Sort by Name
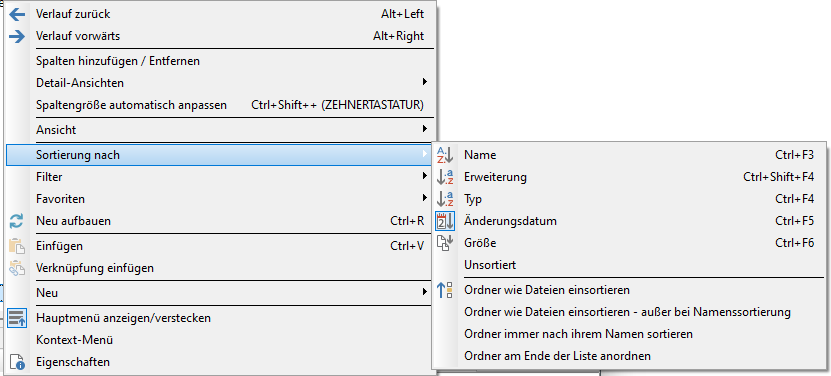Viewport: 831px width, 376px height. [629, 155]
